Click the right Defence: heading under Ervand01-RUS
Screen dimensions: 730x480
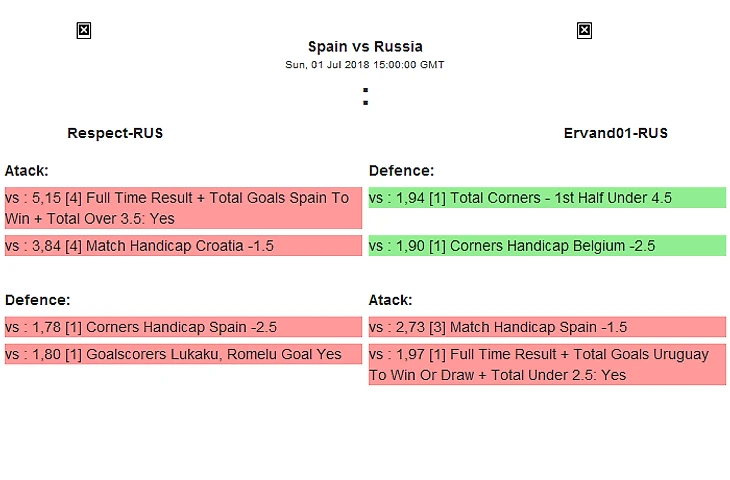pyautogui.click(x=402, y=171)
